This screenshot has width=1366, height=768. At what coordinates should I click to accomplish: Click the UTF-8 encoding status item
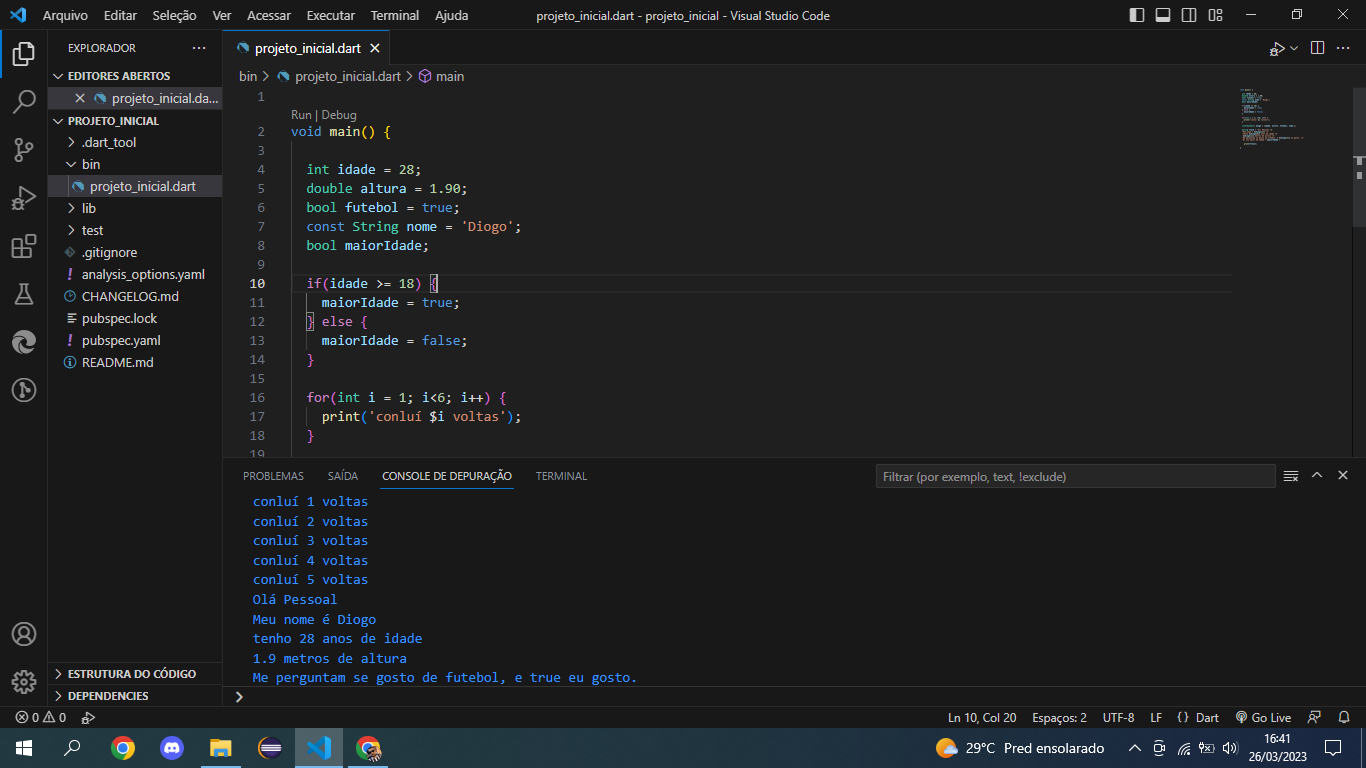[x=1118, y=717]
